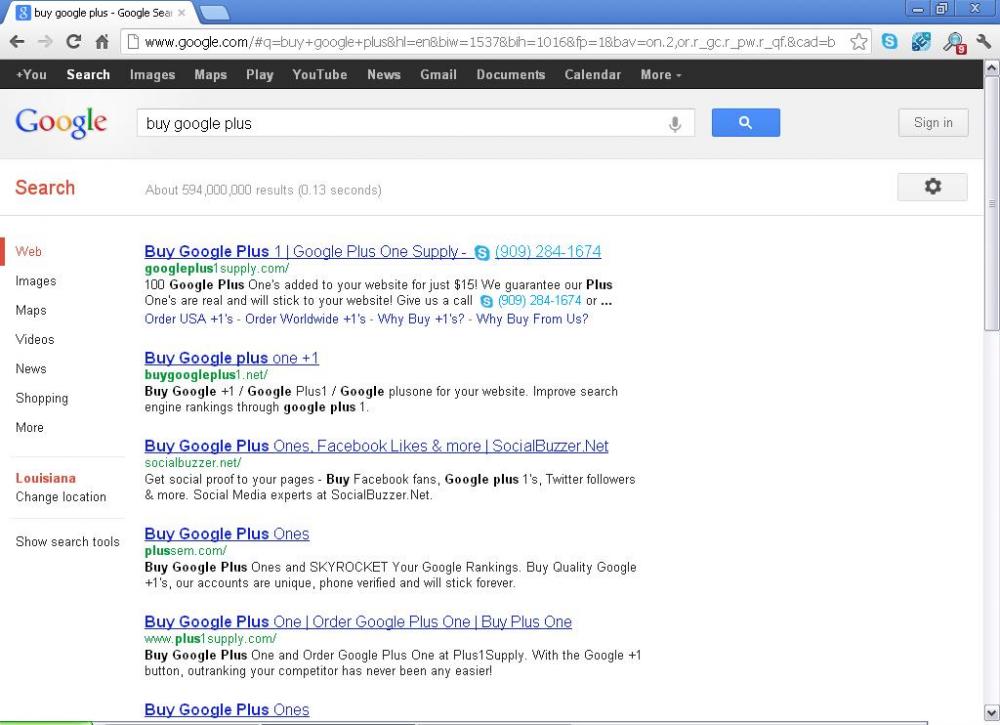Open the browser home page icon
Screen dimensions: 1000x725
click(102, 42)
